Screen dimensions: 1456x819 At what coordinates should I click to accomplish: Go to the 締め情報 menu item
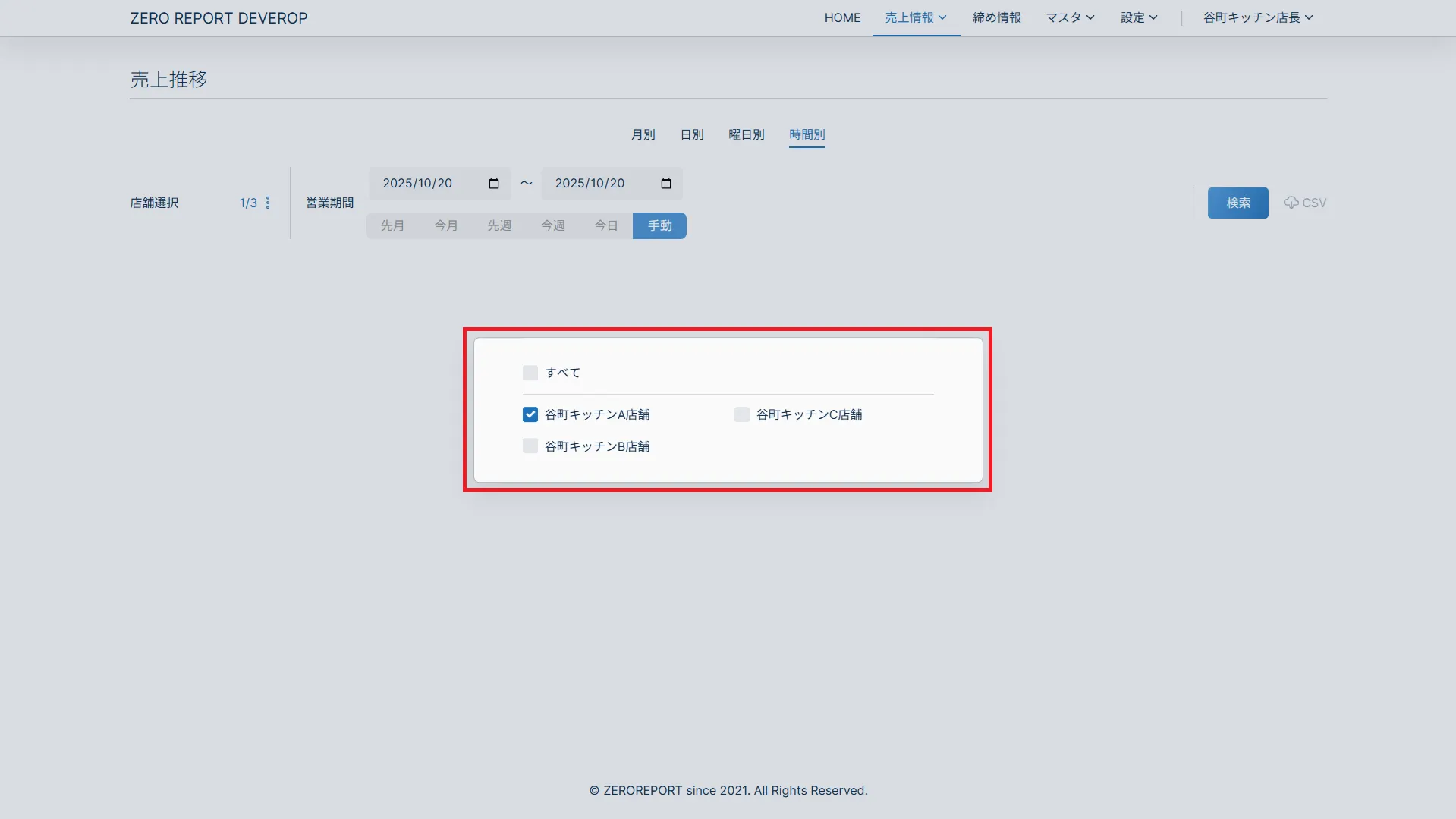click(x=996, y=17)
